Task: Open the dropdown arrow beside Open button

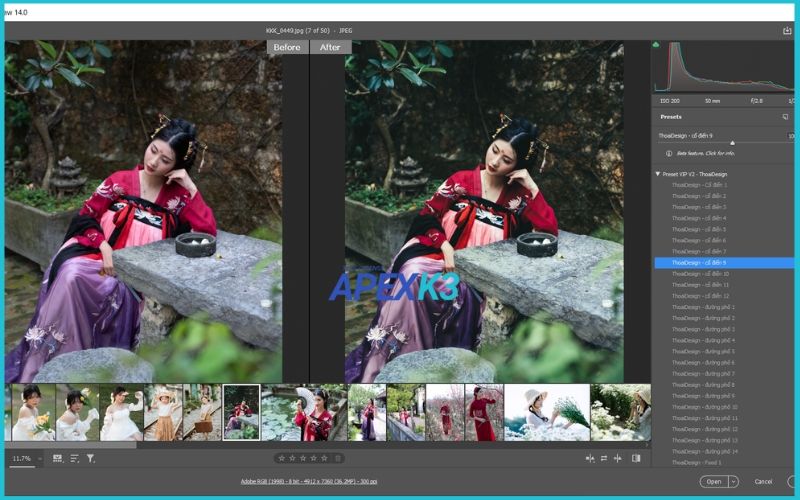Action: [733, 481]
